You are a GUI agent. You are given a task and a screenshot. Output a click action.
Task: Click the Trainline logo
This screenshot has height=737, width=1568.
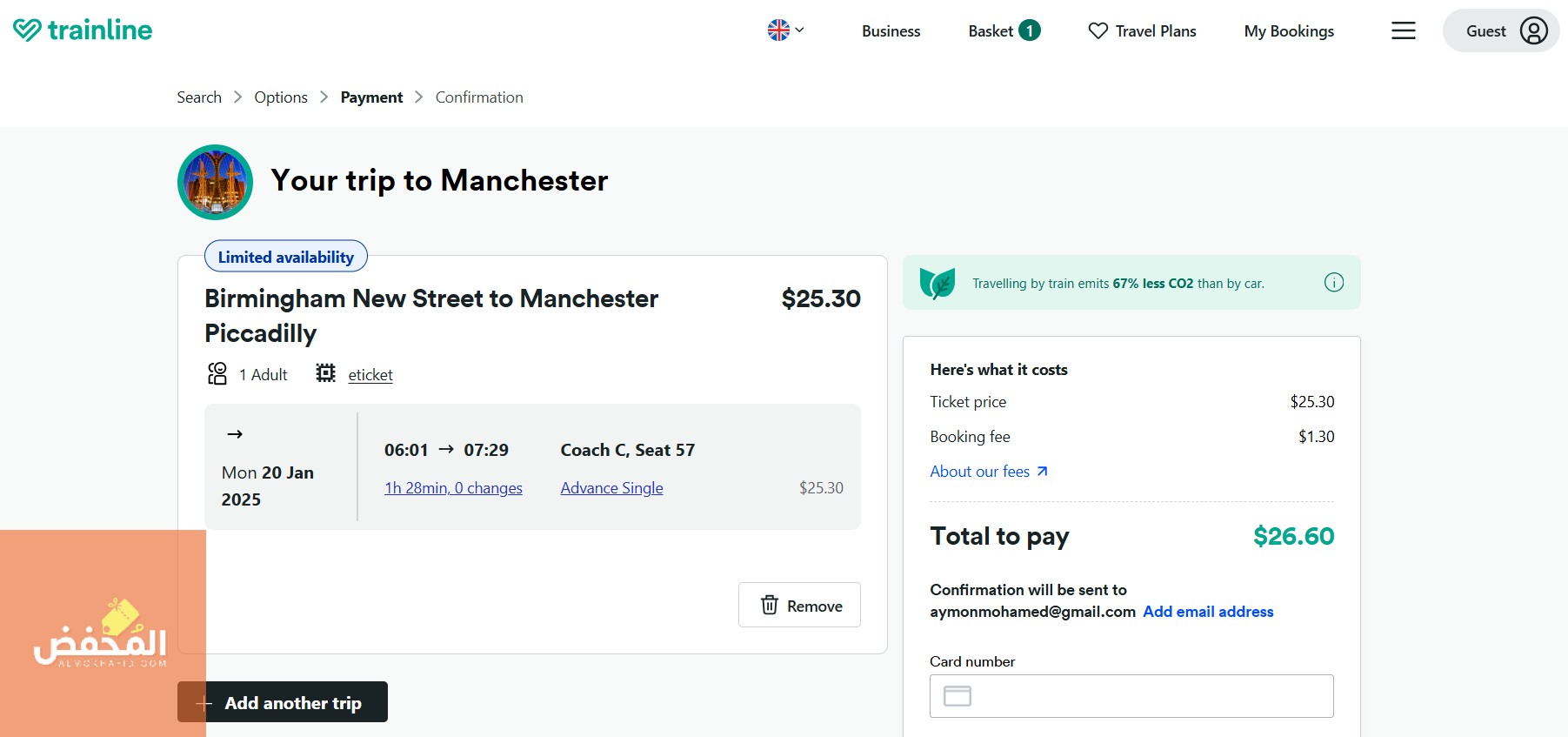83,30
